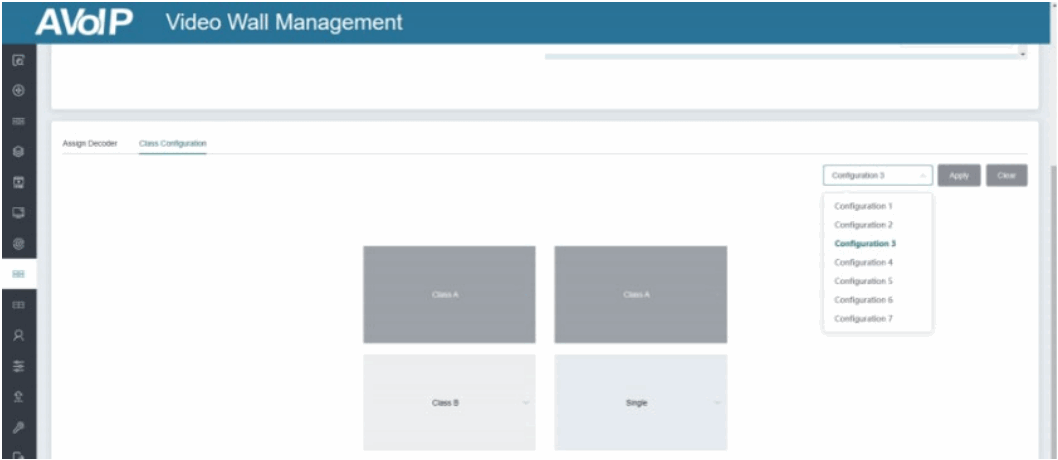Open the stacked layers icon in sidebar
1058x460 pixels.
[19, 152]
